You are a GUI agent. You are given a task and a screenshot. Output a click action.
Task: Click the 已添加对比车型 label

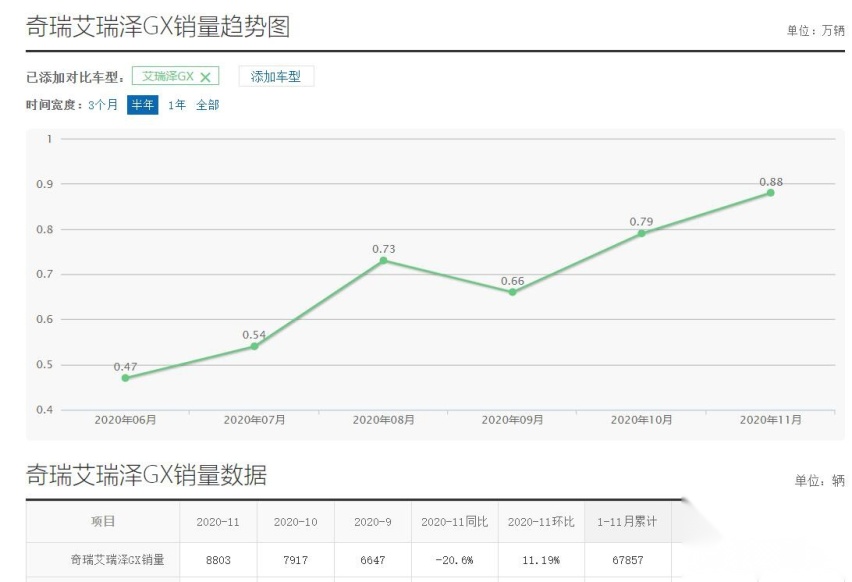[x=75, y=77]
